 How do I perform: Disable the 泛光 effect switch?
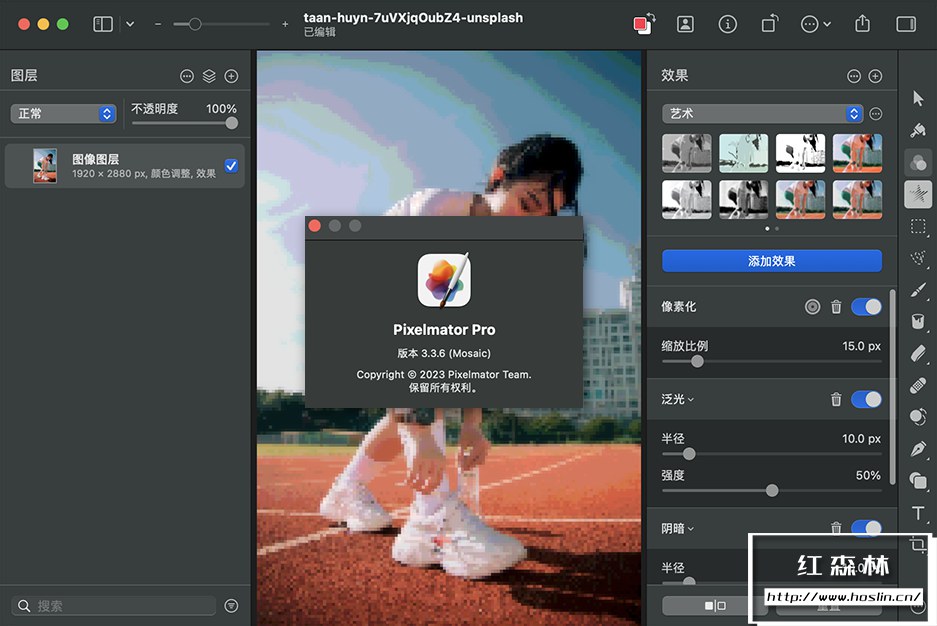tap(866, 399)
